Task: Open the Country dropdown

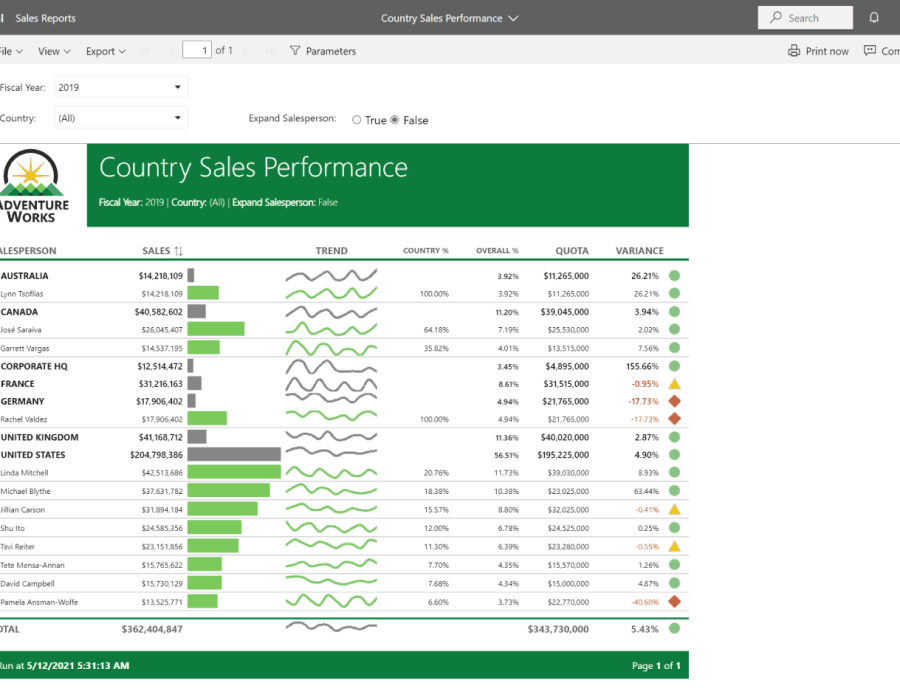Action: click(x=121, y=118)
